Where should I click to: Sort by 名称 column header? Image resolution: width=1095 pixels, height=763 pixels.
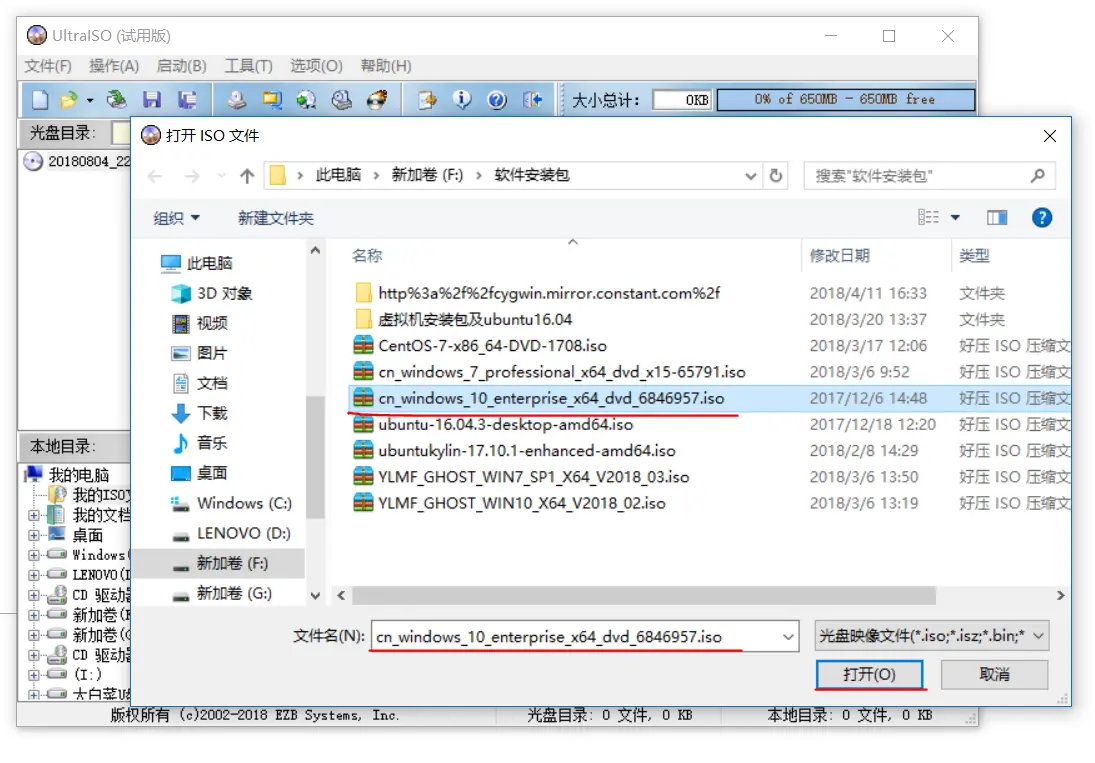click(x=367, y=255)
